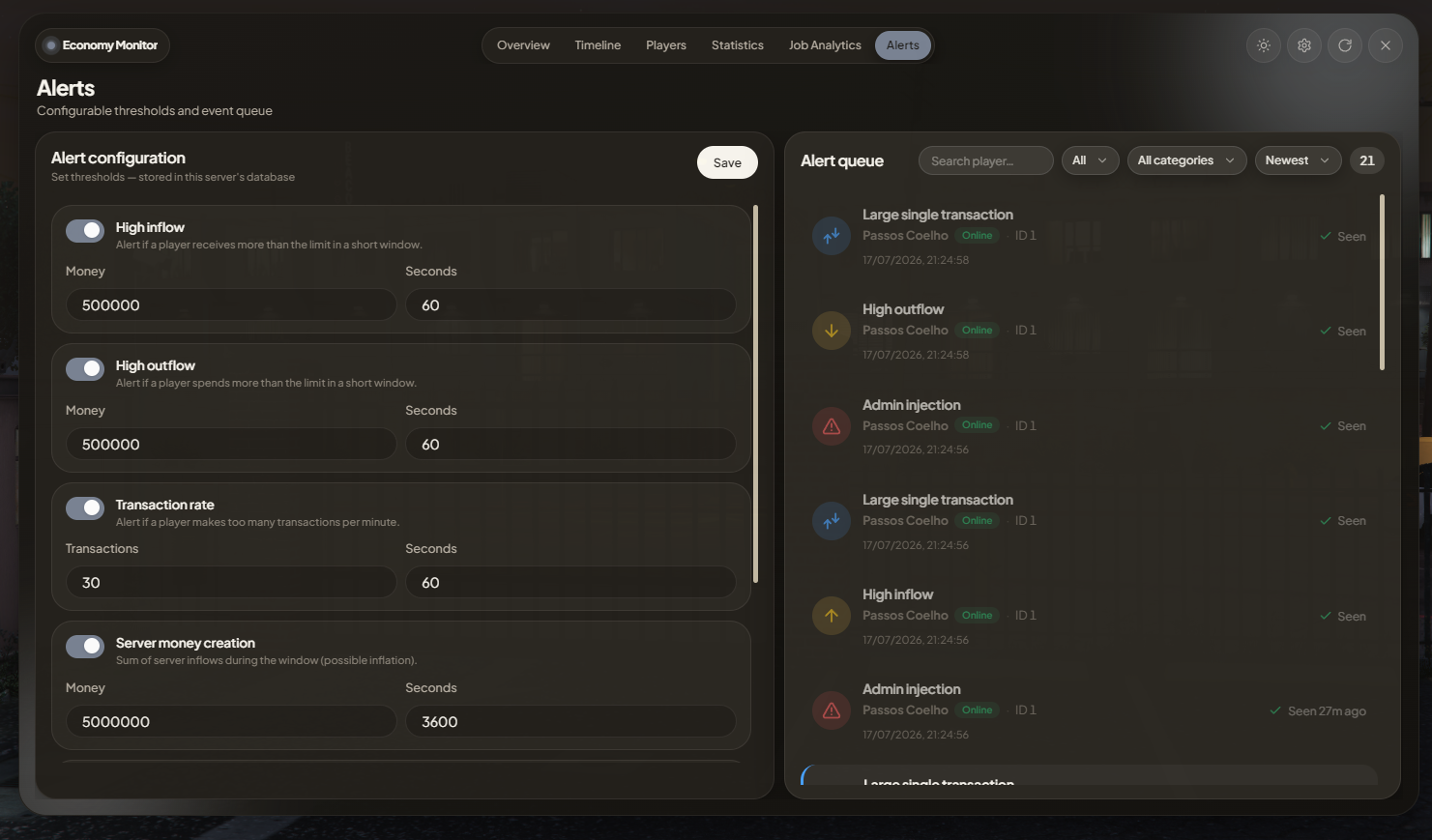Click the High inflow up-arrow icon
Viewport: 1432px width, 840px height.
point(831,616)
